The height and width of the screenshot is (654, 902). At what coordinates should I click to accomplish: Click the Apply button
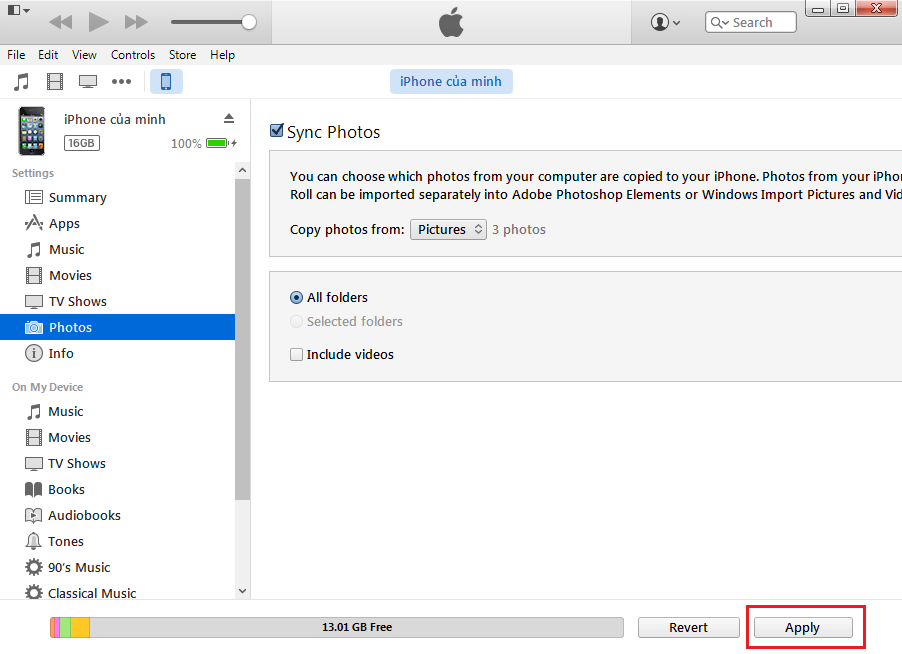tap(802, 627)
